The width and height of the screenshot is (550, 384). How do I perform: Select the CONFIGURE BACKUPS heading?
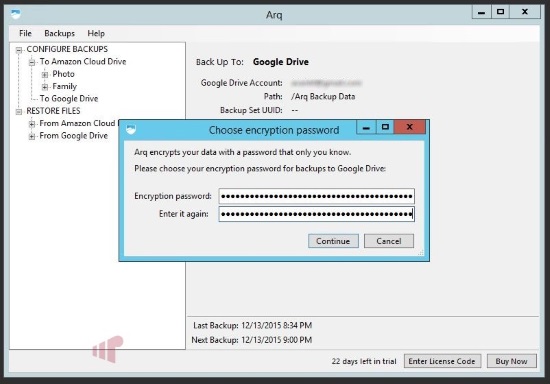tap(67, 49)
